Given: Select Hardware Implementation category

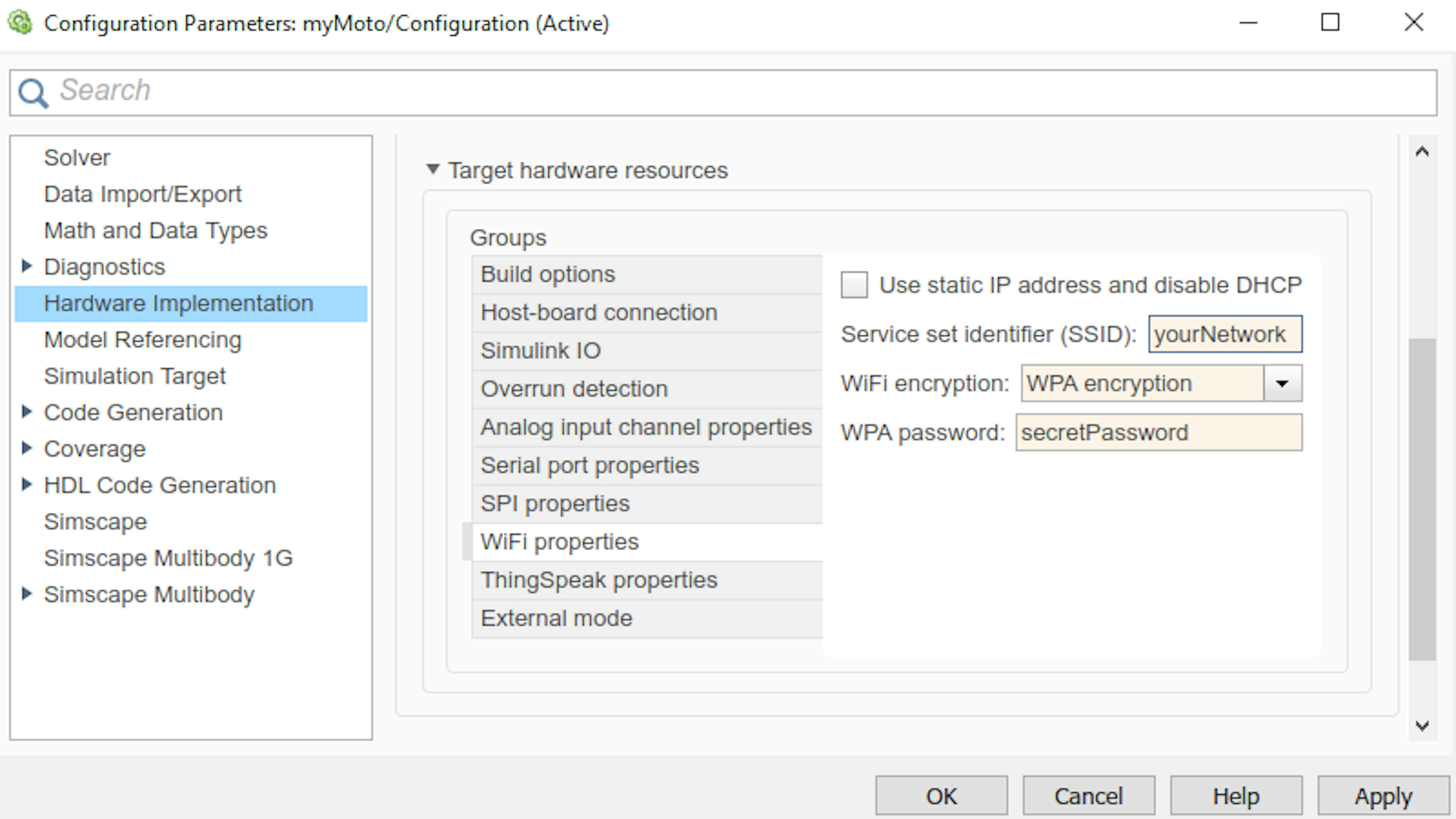Looking at the screenshot, I should tap(191, 304).
